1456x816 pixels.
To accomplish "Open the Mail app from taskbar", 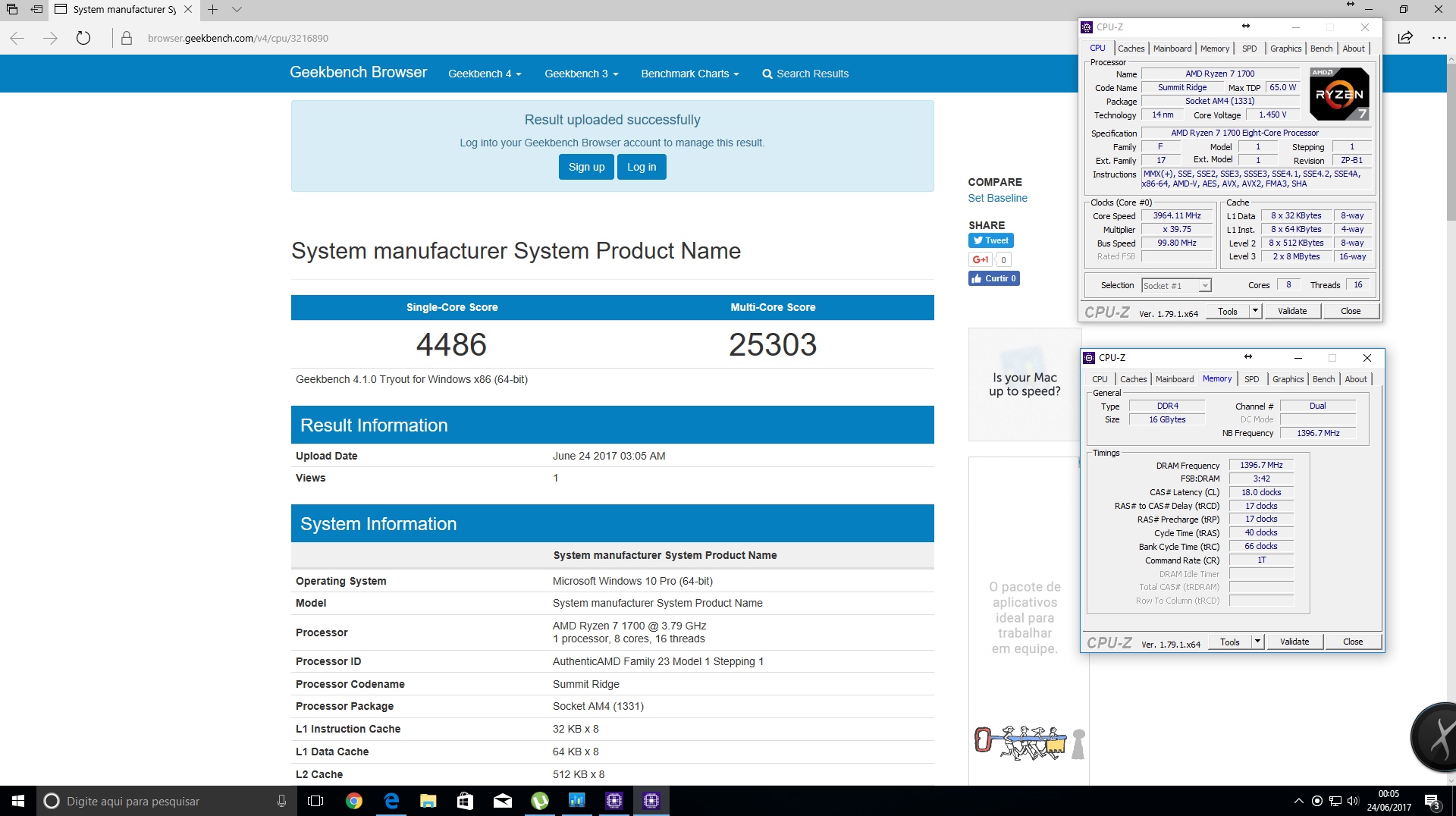I will [502, 801].
